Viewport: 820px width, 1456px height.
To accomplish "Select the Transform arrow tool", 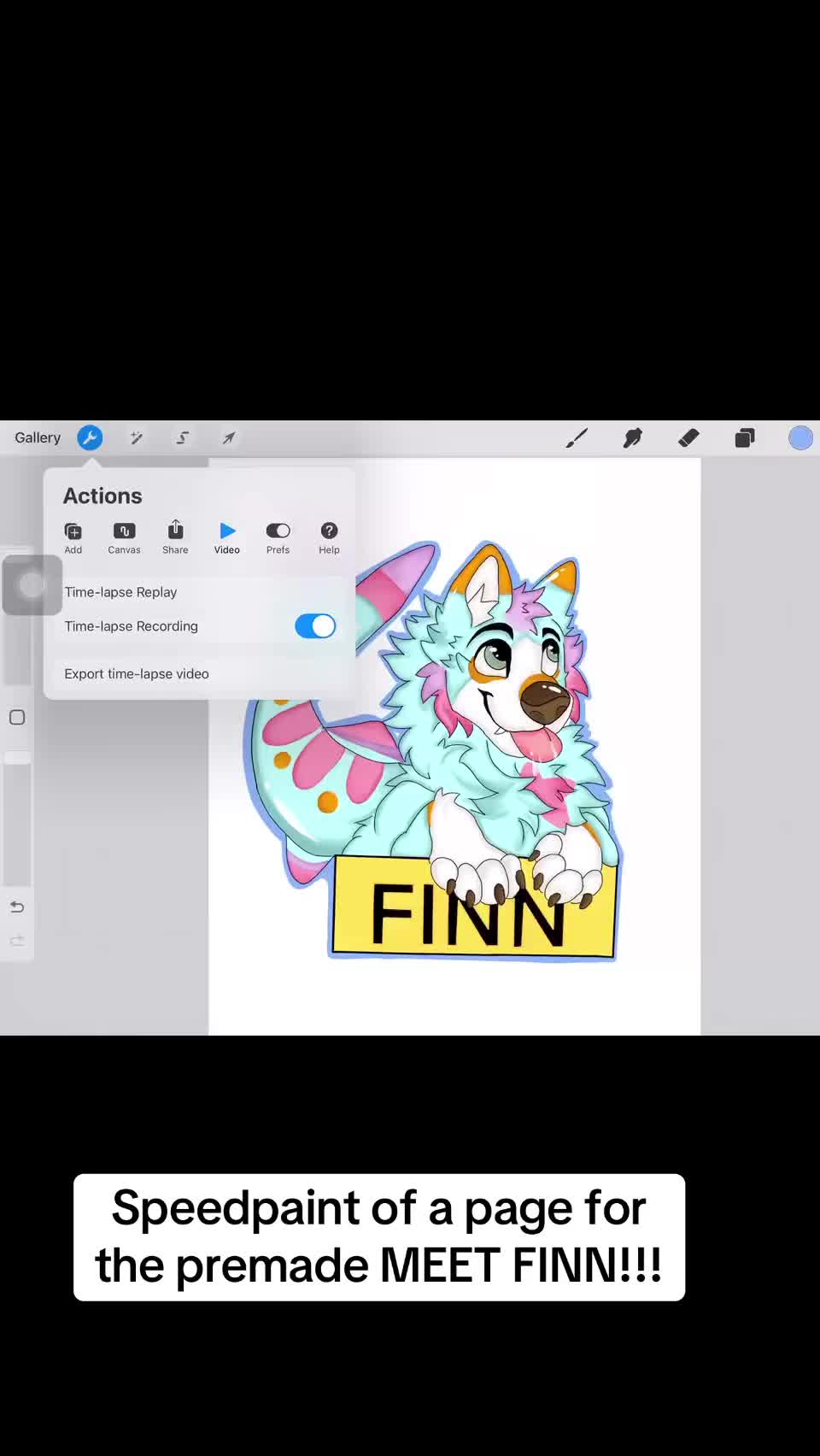I will tap(229, 437).
